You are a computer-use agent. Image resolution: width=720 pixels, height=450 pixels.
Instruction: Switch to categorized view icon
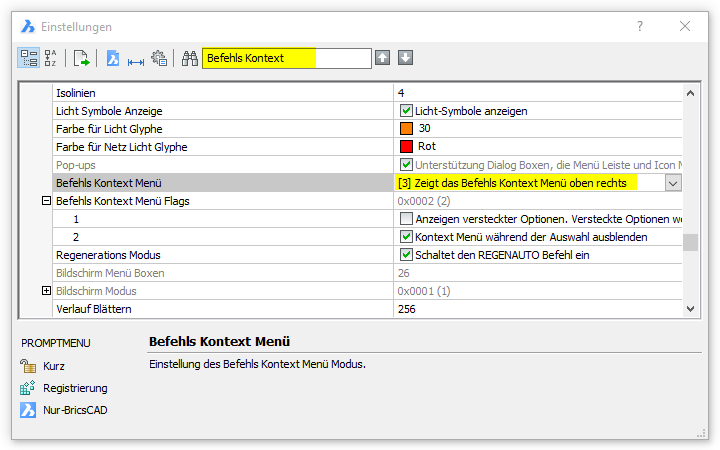(28, 58)
